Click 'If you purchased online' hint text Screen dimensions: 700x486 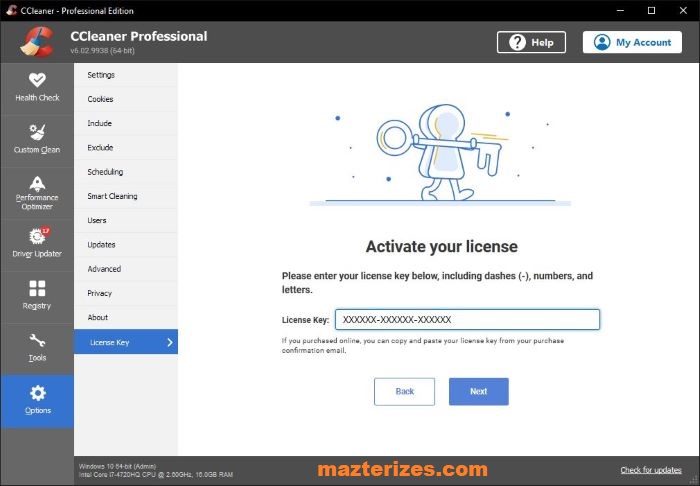(x=422, y=345)
